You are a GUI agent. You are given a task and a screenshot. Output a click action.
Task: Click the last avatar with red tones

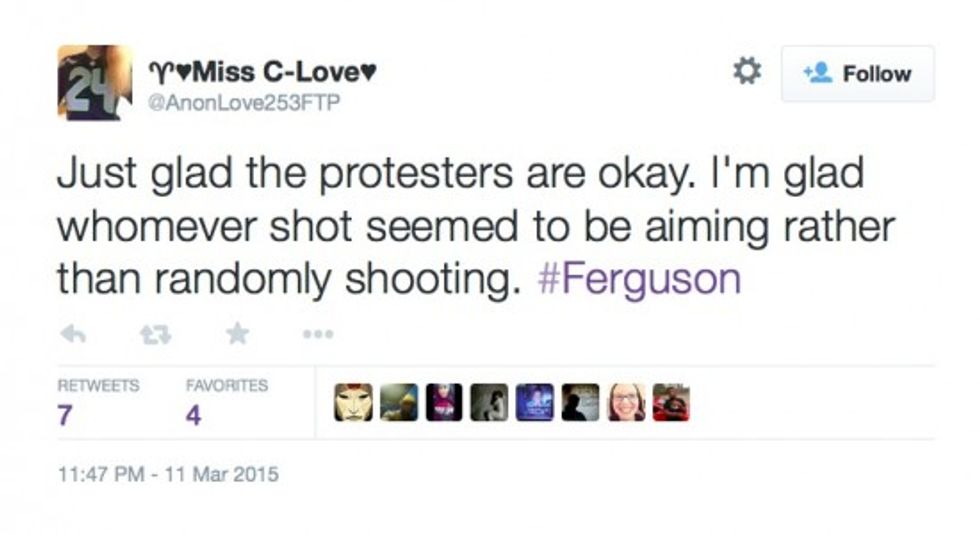tap(671, 403)
